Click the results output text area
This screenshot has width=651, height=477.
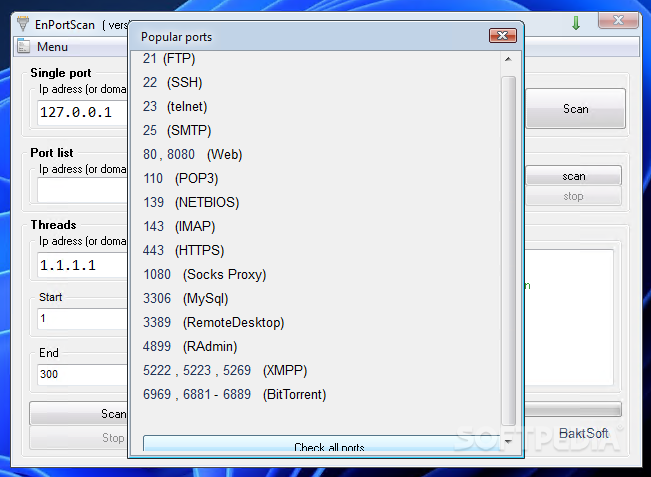click(569, 318)
